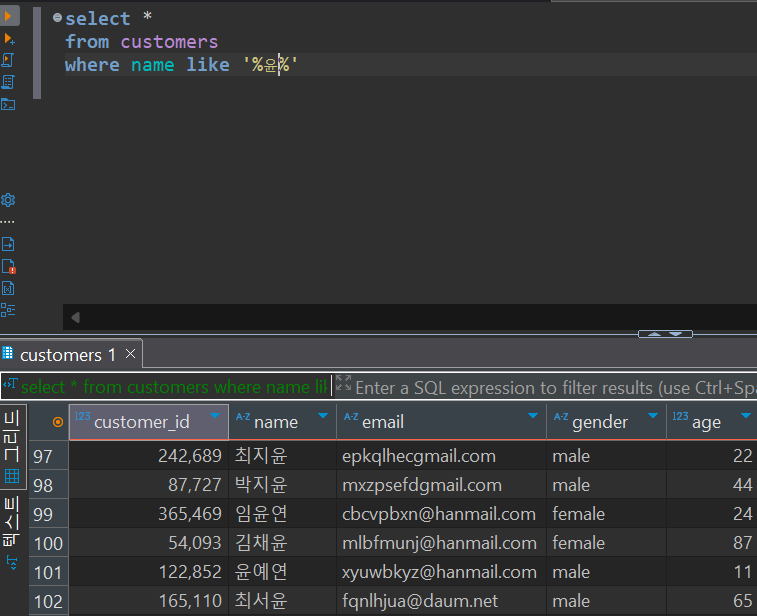
Task: Open customer_id column filter dropdown arrow
Action: 215,416
